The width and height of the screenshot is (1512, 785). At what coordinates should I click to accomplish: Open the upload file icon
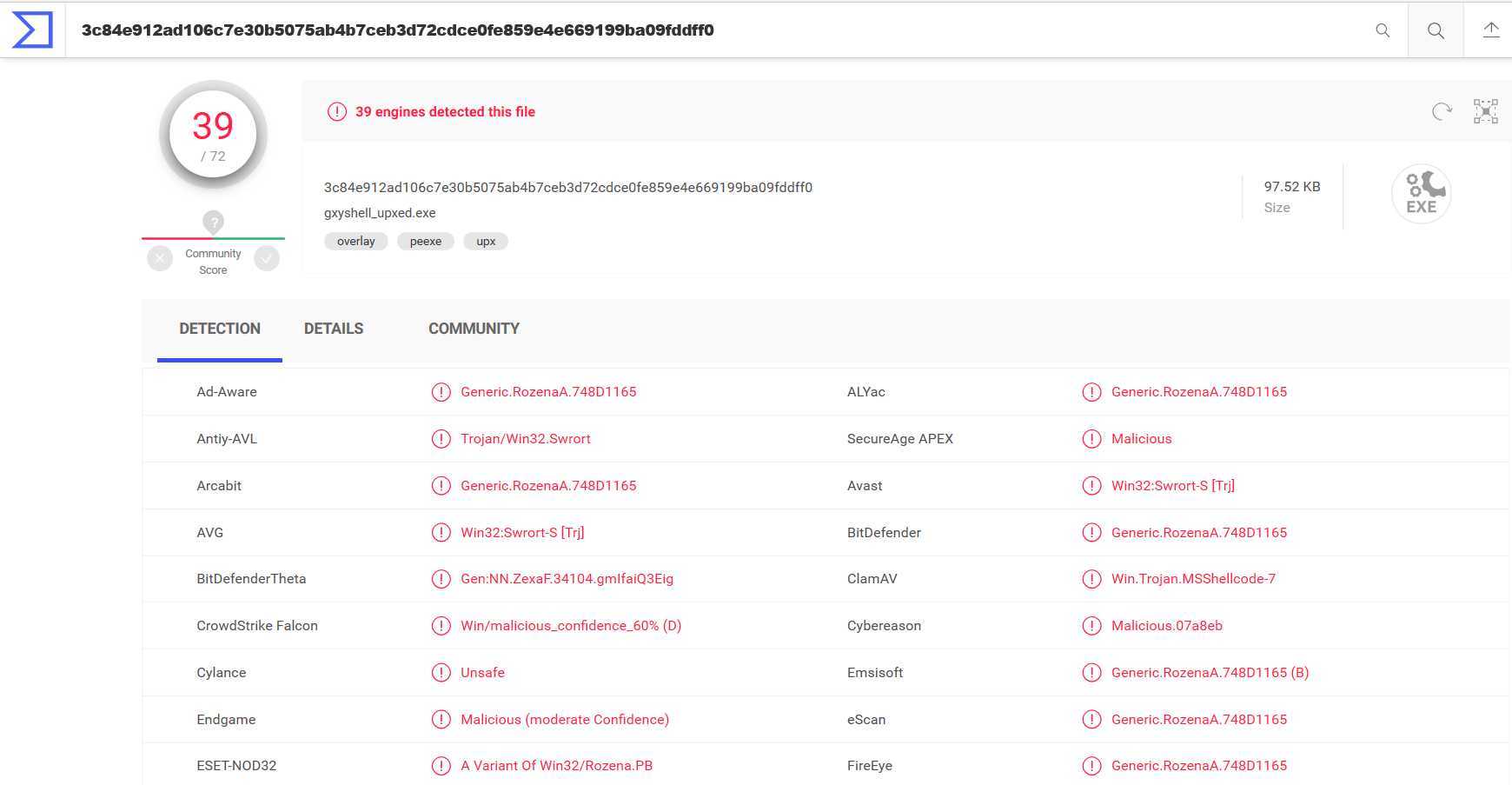[x=1491, y=30]
